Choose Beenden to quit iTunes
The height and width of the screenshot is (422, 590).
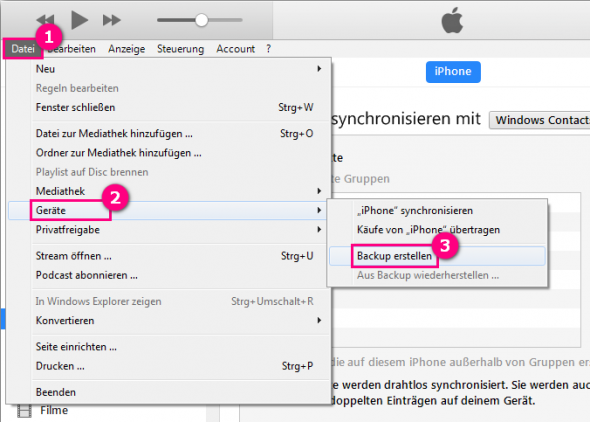point(169,392)
